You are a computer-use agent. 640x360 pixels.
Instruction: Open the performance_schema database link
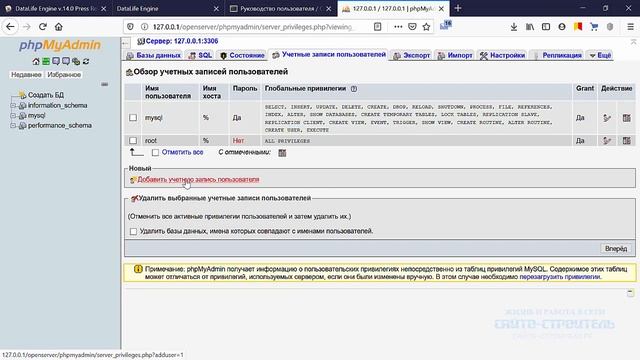pos(60,125)
